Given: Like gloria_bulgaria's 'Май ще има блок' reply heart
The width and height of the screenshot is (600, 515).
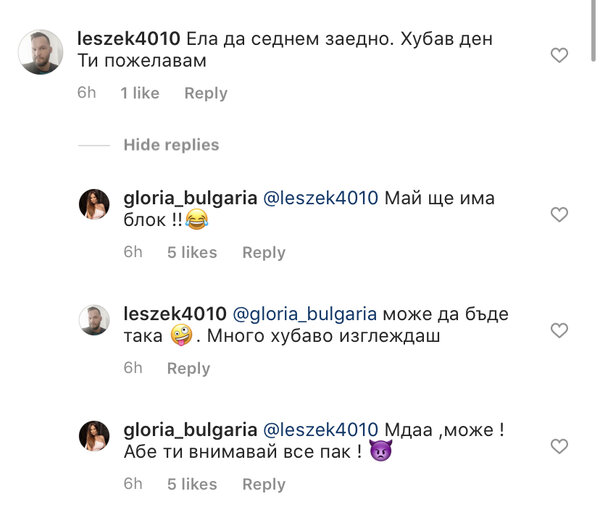Looking at the screenshot, I should [x=559, y=215].
